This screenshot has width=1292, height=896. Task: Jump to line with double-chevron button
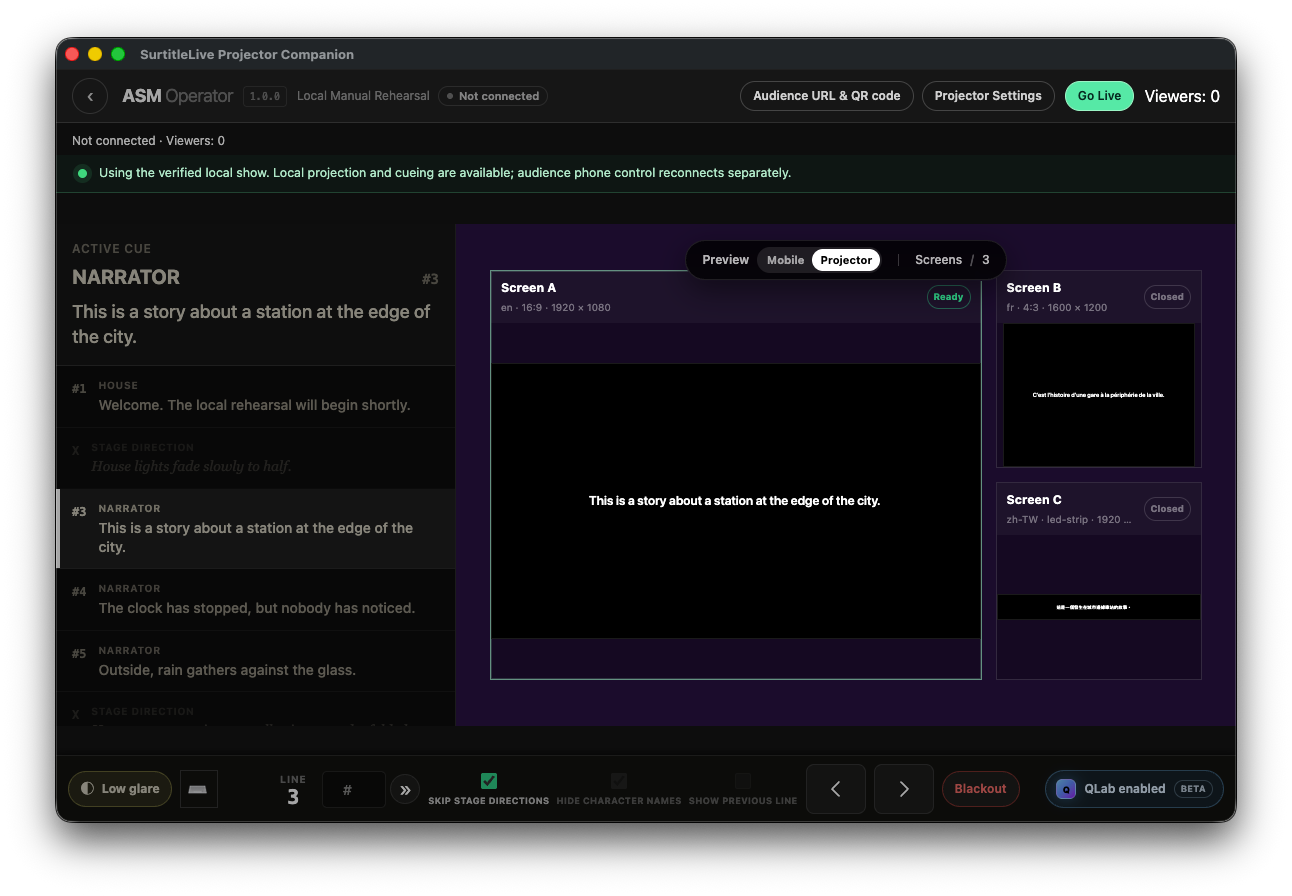click(405, 790)
